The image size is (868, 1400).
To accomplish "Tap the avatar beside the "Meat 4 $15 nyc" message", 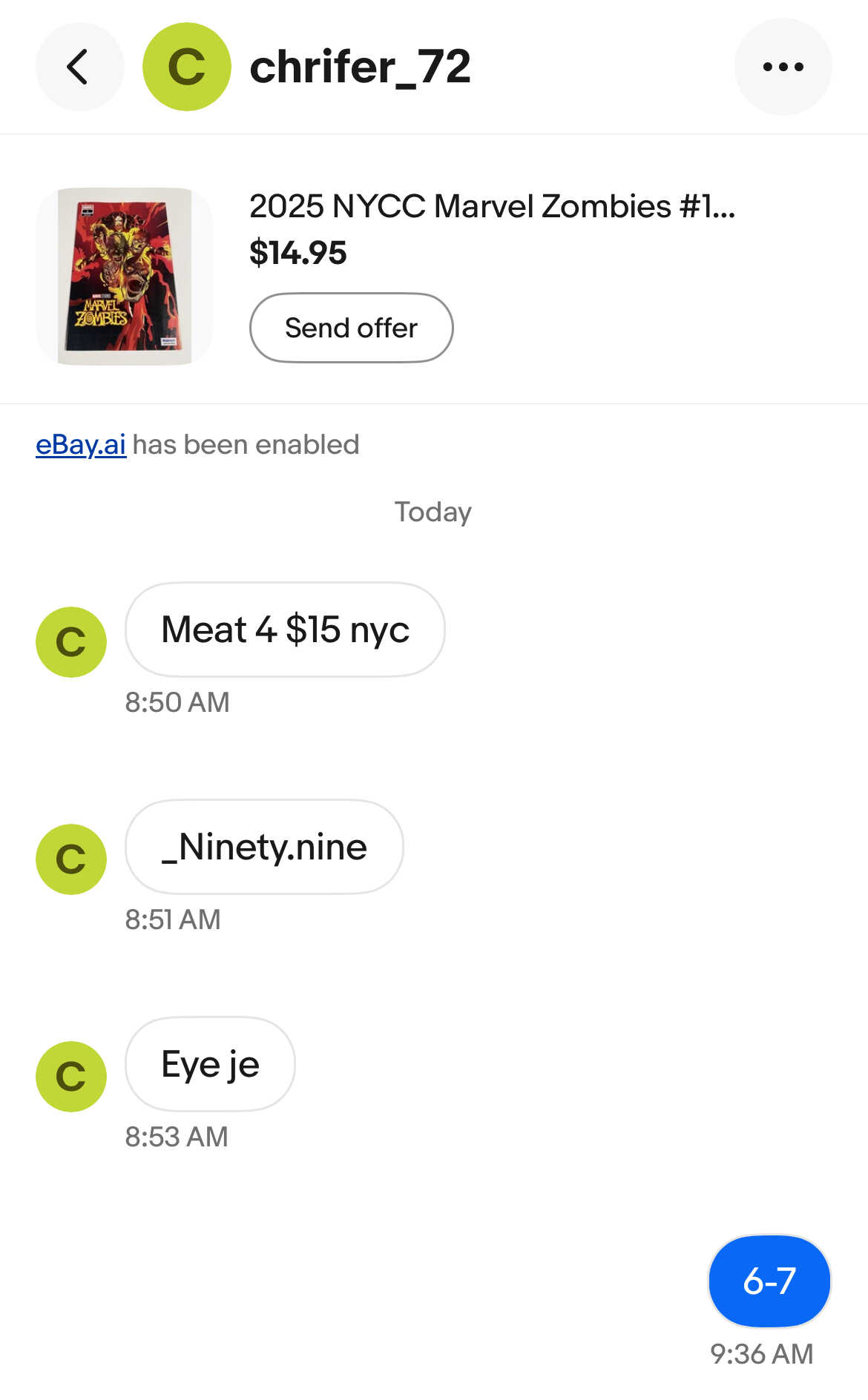I will [x=71, y=641].
